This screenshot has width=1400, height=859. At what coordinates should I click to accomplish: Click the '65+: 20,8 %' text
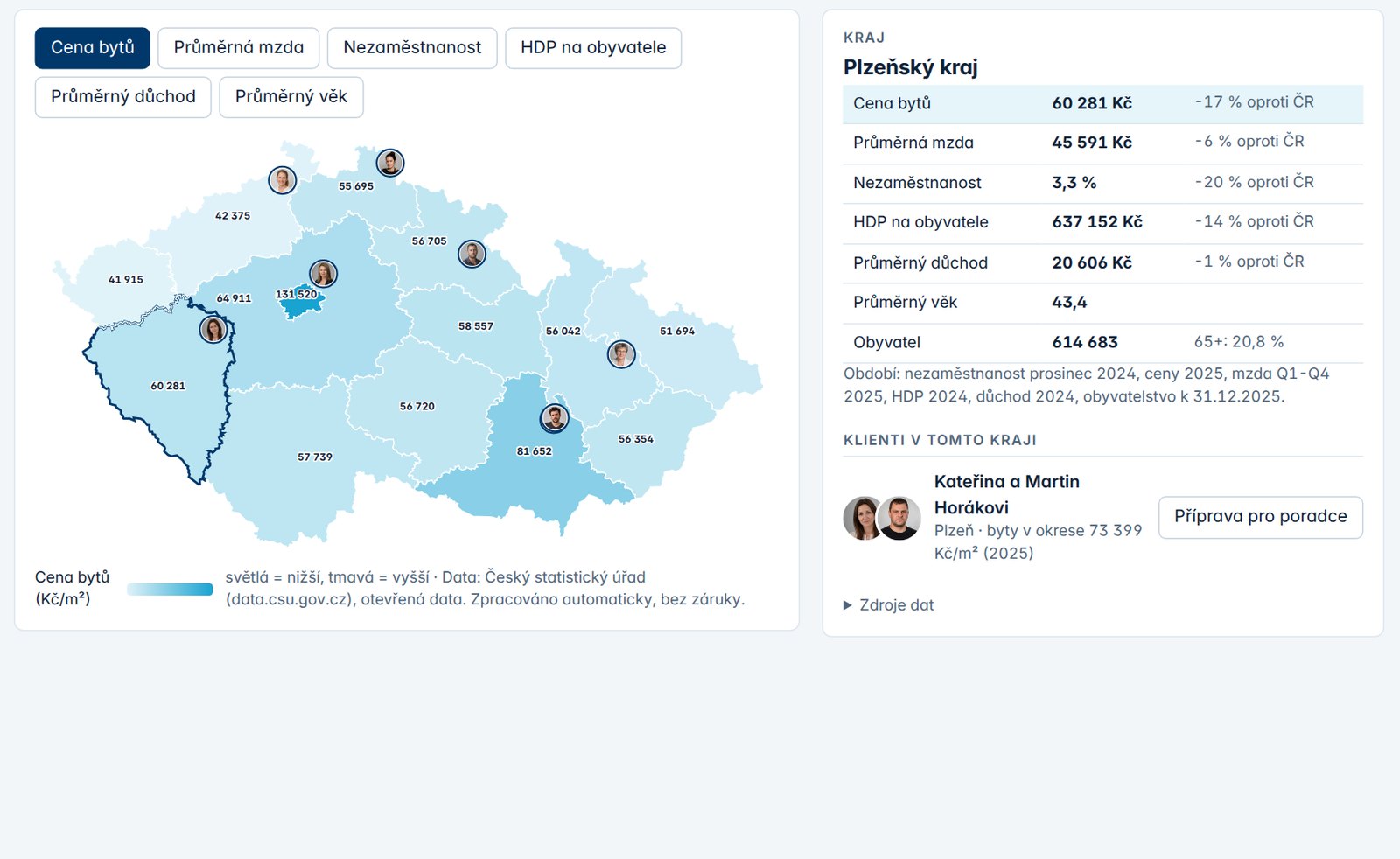pyautogui.click(x=1239, y=342)
